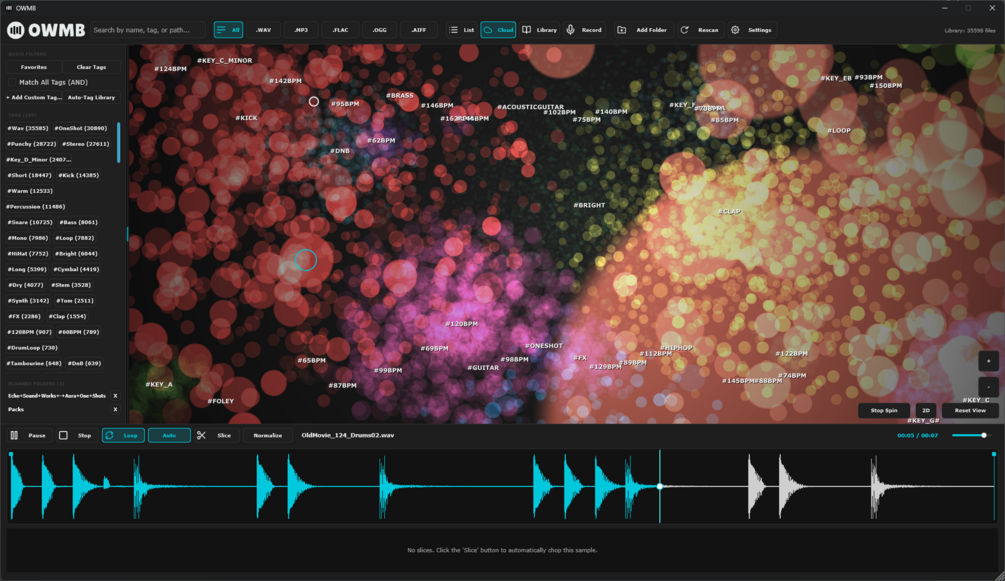The width and height of the screenshot is (1005, 581).
Task: Click Add Custom Tag
Action: point(35,97)
